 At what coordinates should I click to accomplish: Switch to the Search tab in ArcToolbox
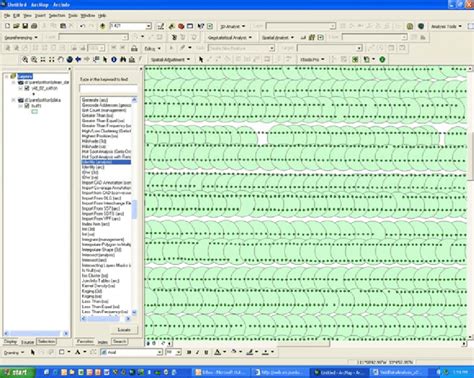[119, 341]
